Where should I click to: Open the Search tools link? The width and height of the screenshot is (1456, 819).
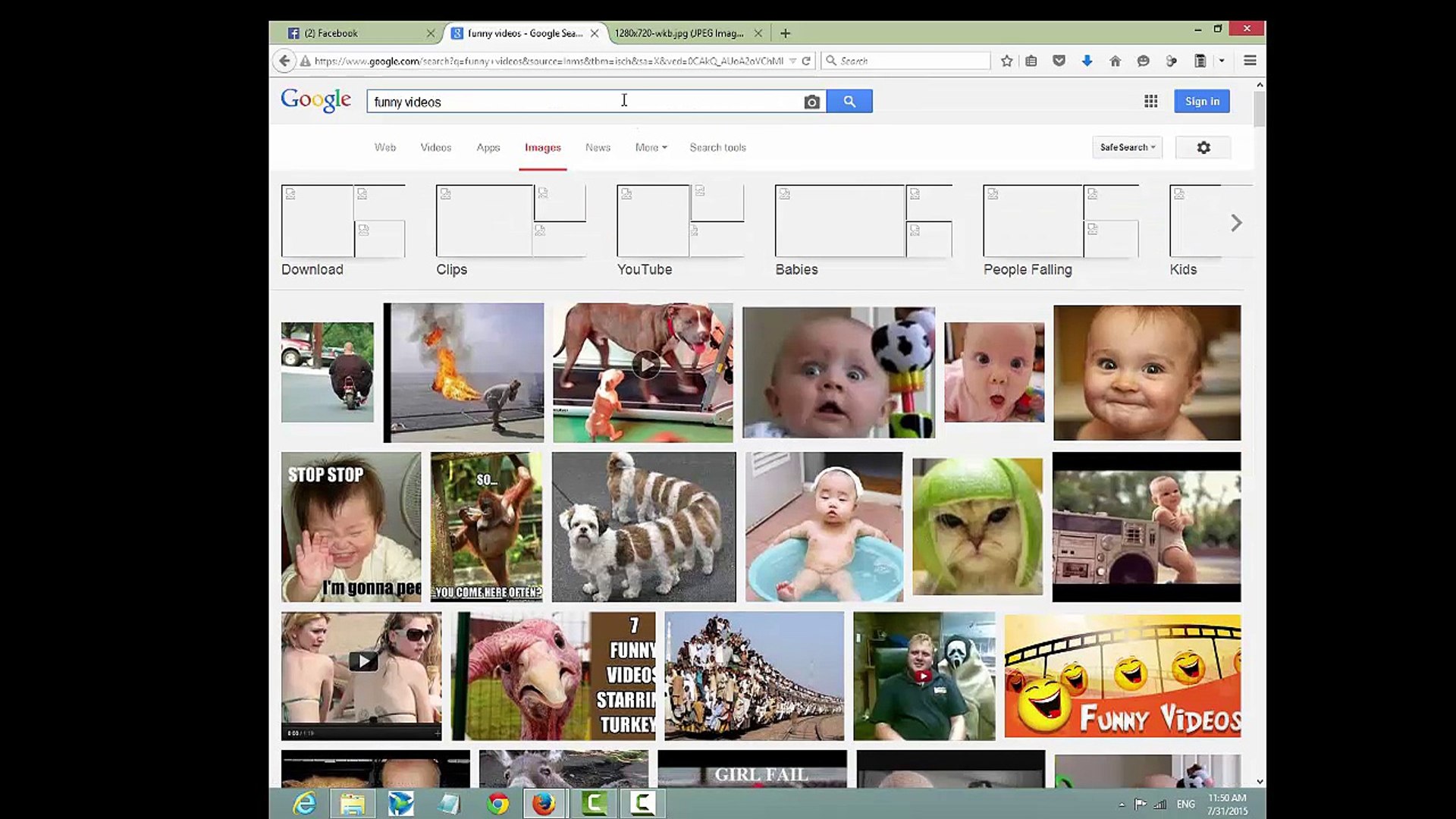717,147
